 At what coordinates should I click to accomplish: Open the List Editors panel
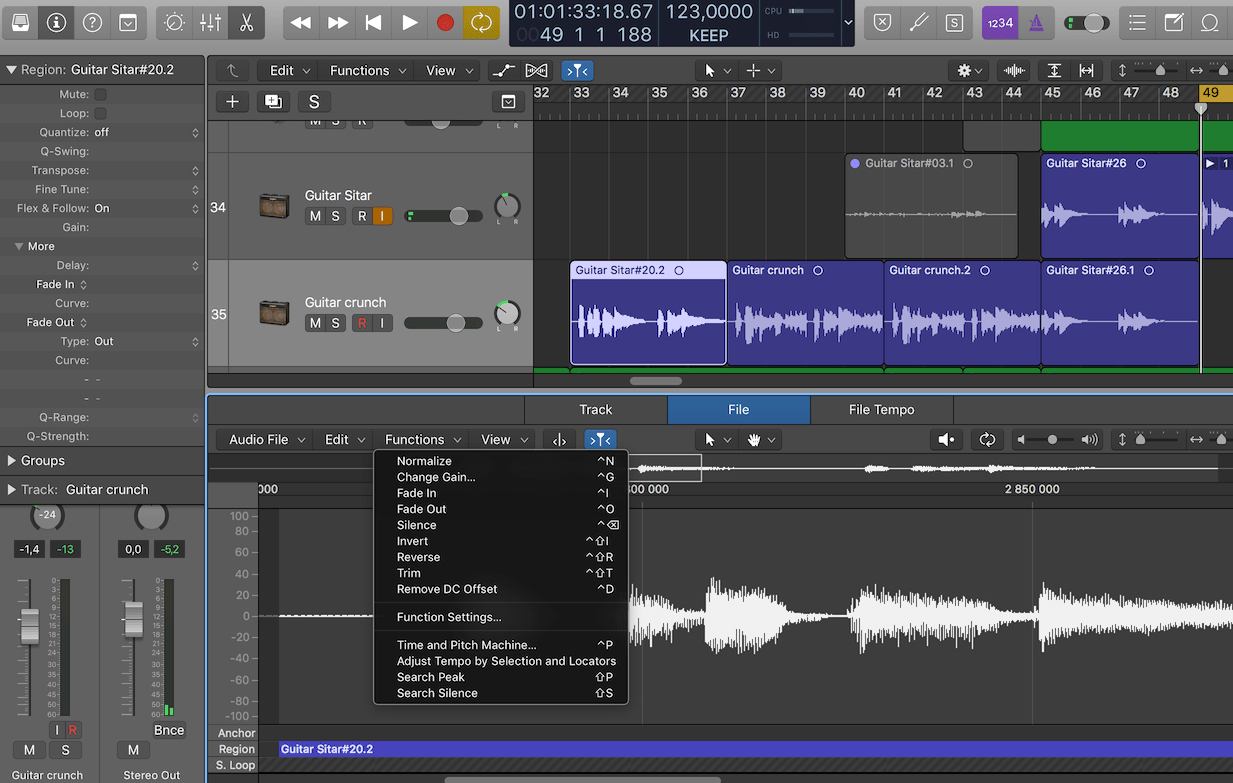point(1137,21)
